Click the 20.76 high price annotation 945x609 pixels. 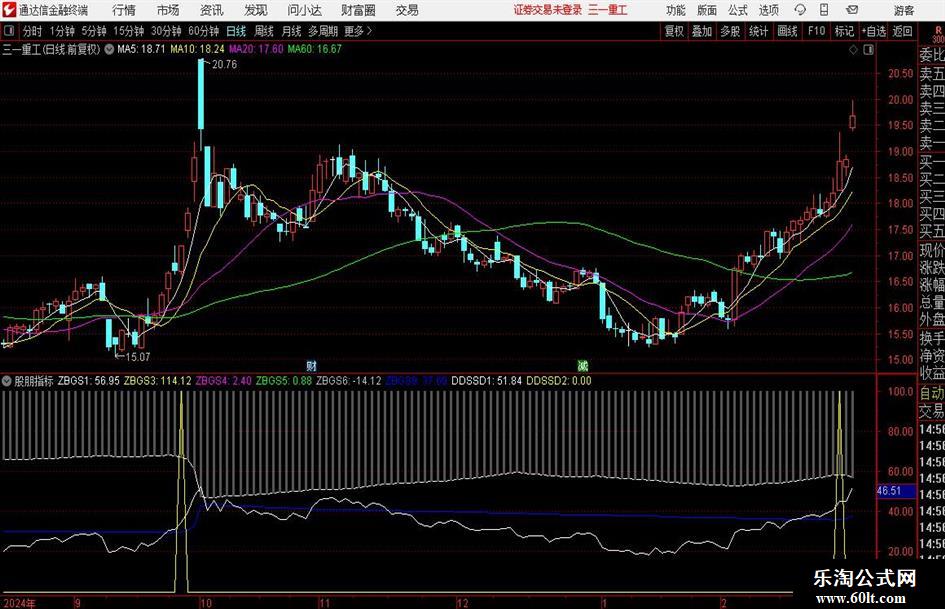tap(224, 65)
